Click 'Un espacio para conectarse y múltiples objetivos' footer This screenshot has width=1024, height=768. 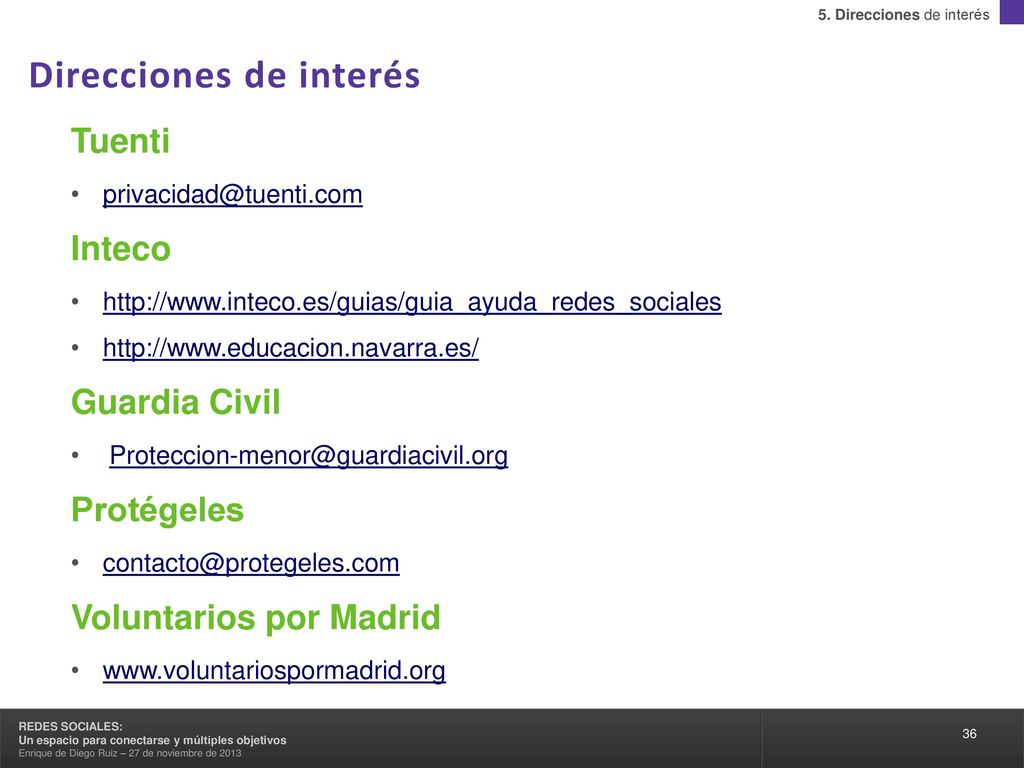pos(152,741)
